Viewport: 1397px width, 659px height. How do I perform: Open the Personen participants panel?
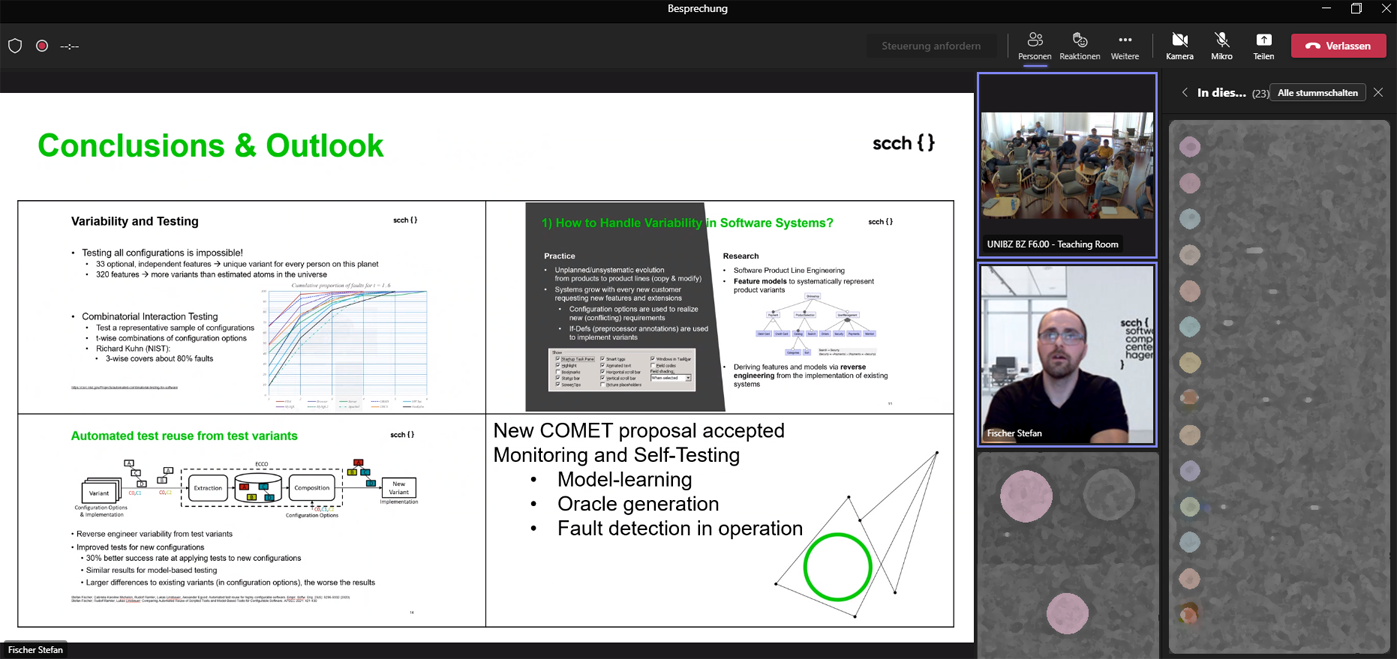pos(1034,46)
